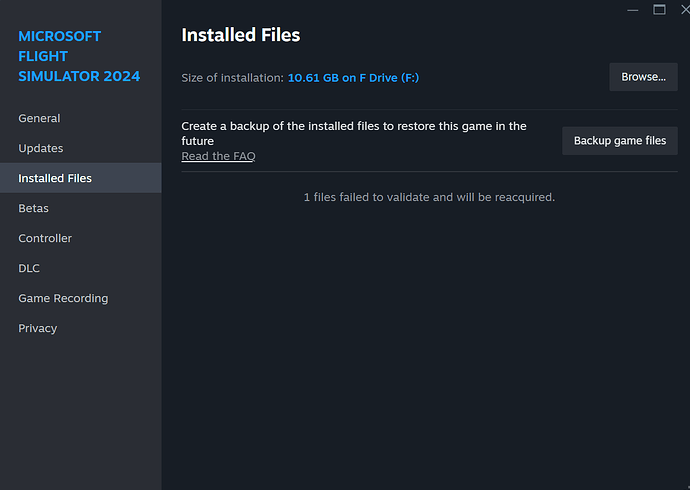Click the Browse... button
Image resolution: width=690 pixels, height=490 pixels.
pos(643,77)
